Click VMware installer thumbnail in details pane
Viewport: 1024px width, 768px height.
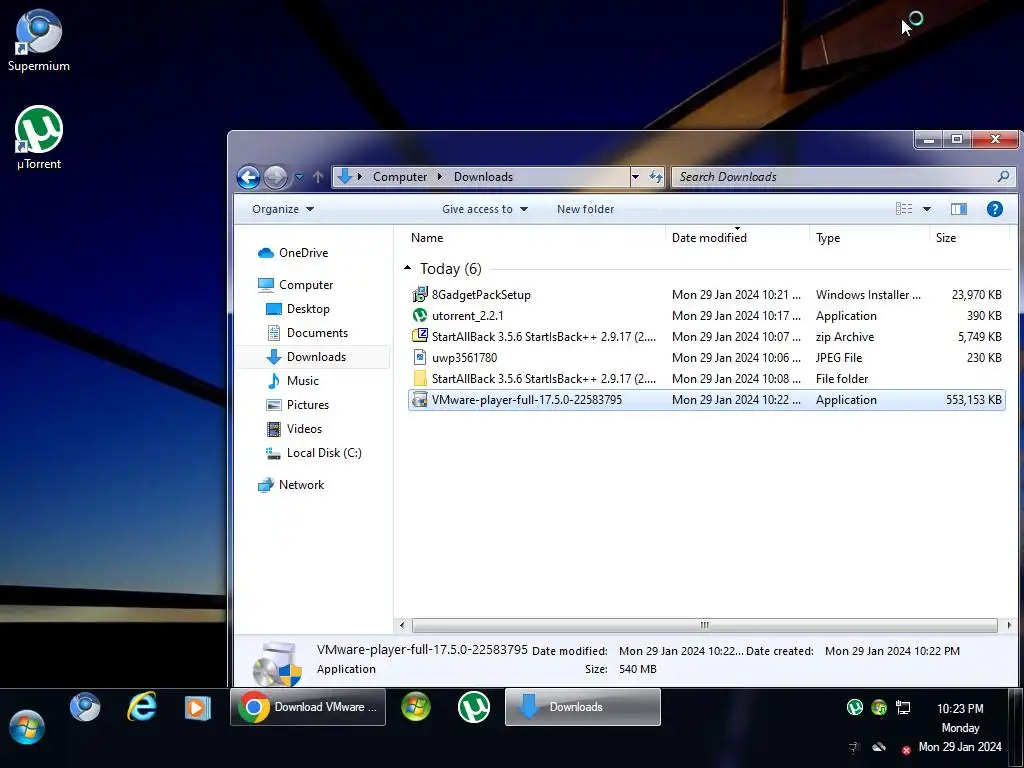tap(278, 664)
